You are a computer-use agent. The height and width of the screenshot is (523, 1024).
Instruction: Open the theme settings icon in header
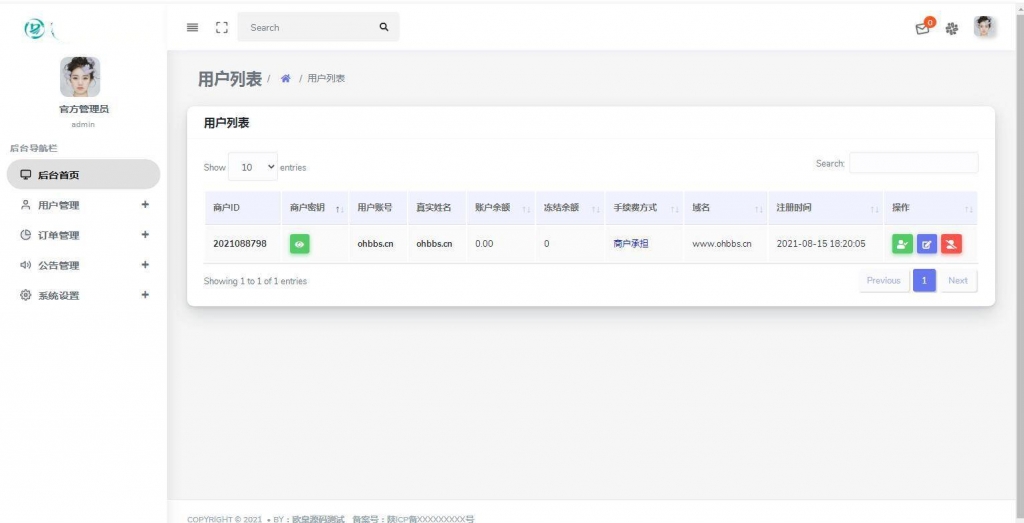coord(952,29)
